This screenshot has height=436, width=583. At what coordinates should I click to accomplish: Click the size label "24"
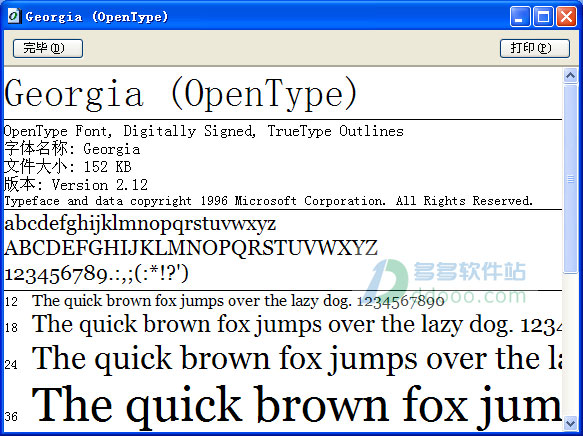[x=11, y=364]
